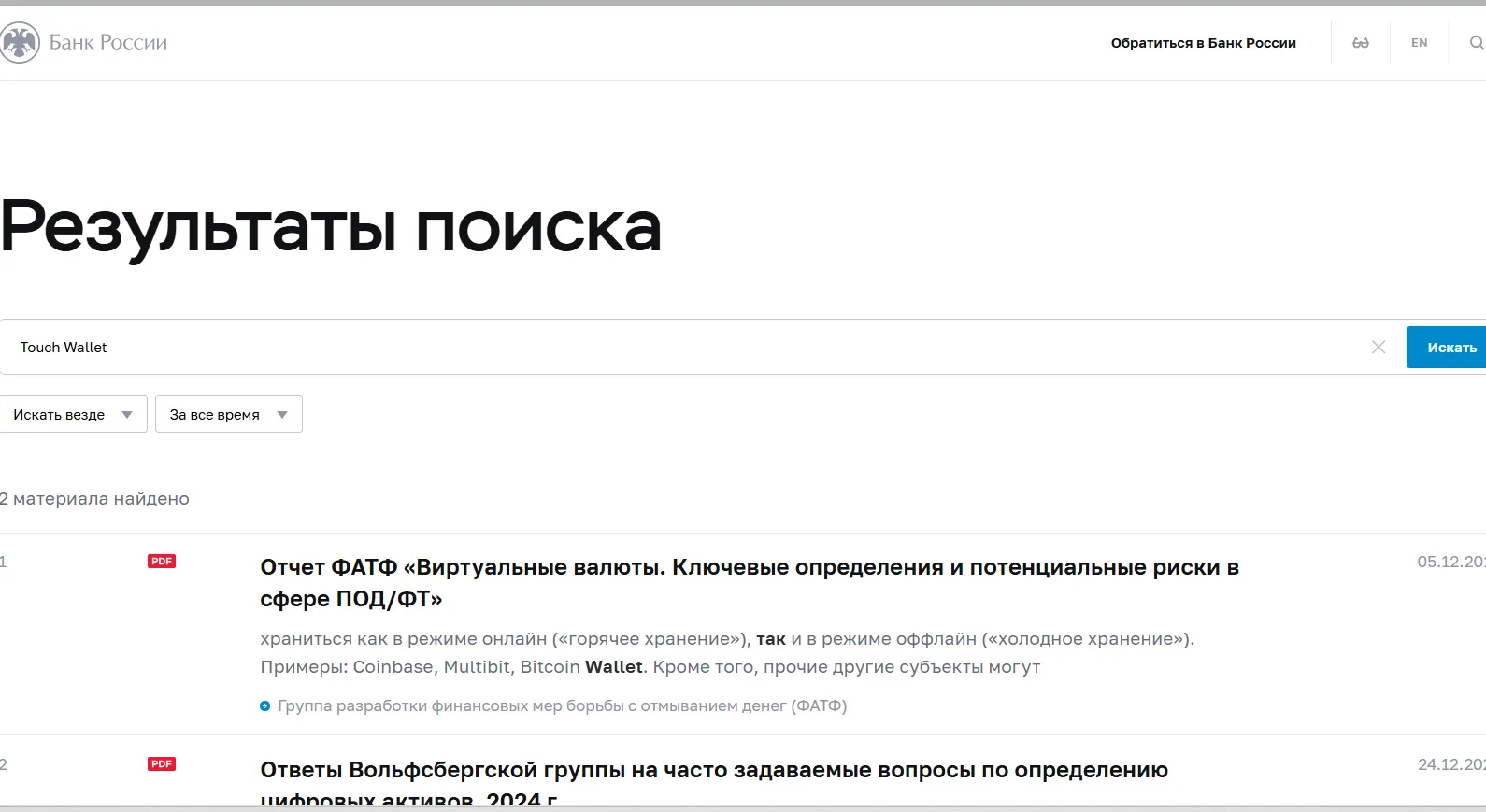Click date '05.12' of first result
The image size is (1486, 812).
click(1451, 562)
